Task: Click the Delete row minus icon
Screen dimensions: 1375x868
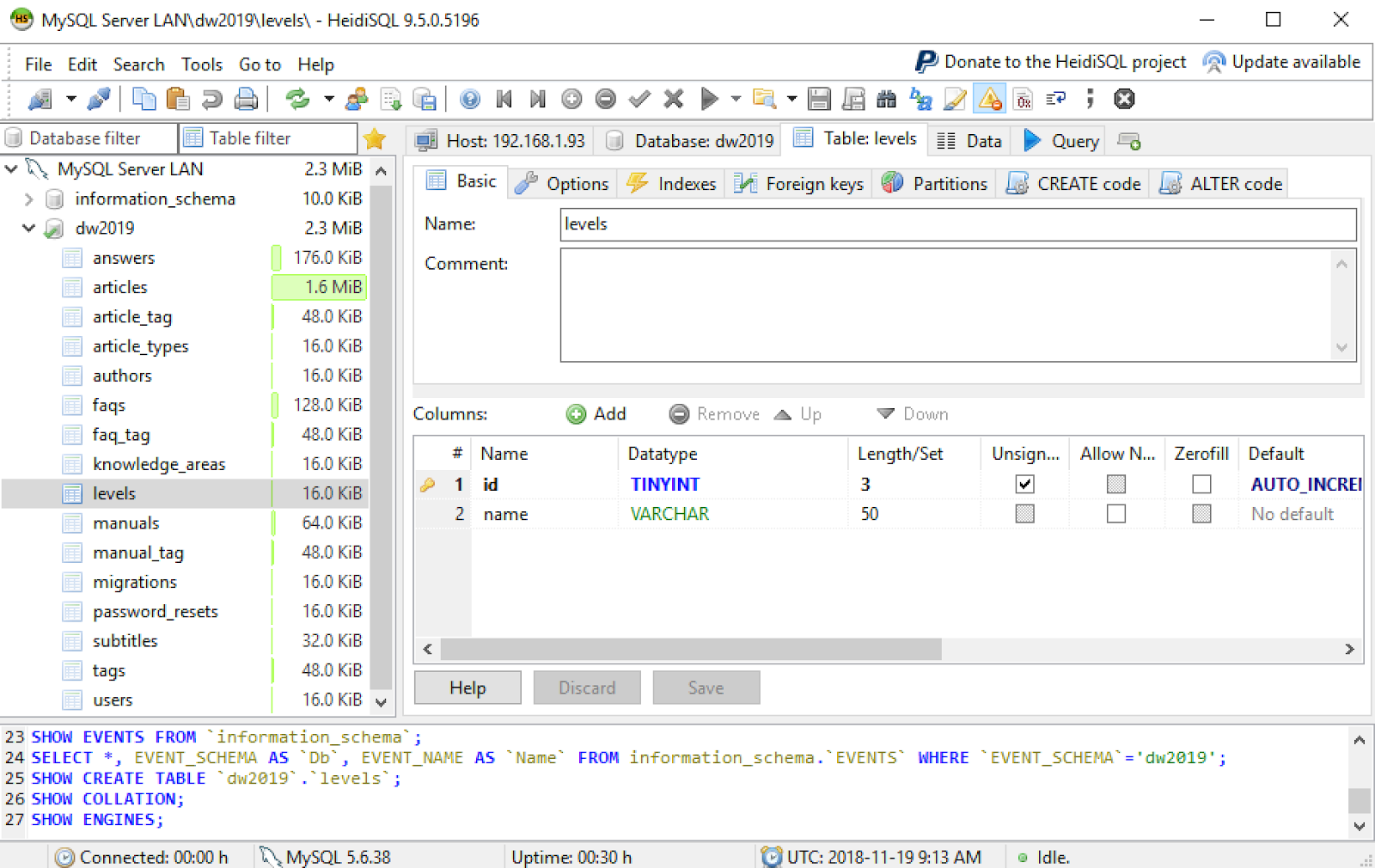Action: coord(606,100)
